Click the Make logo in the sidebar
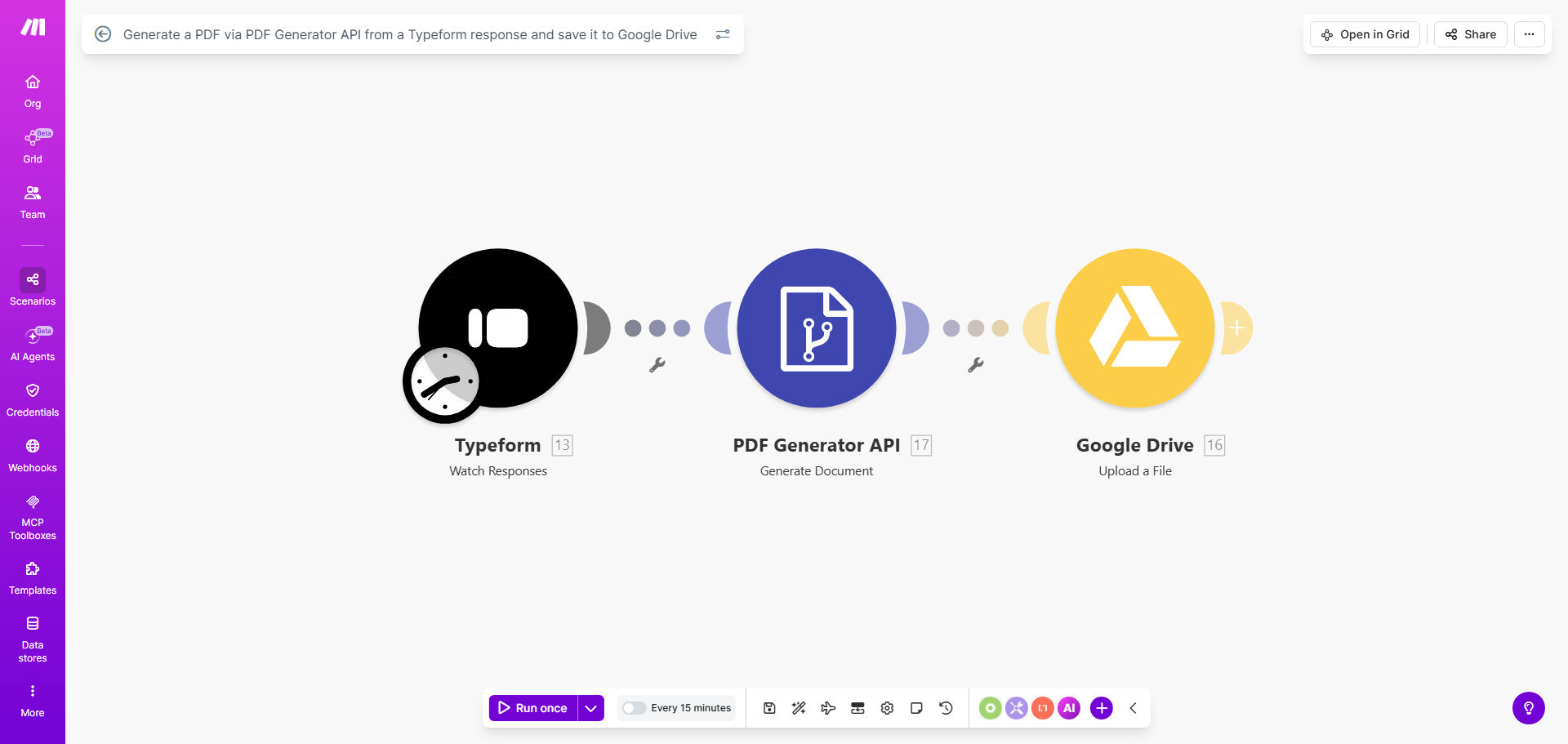 pos(33,28)
